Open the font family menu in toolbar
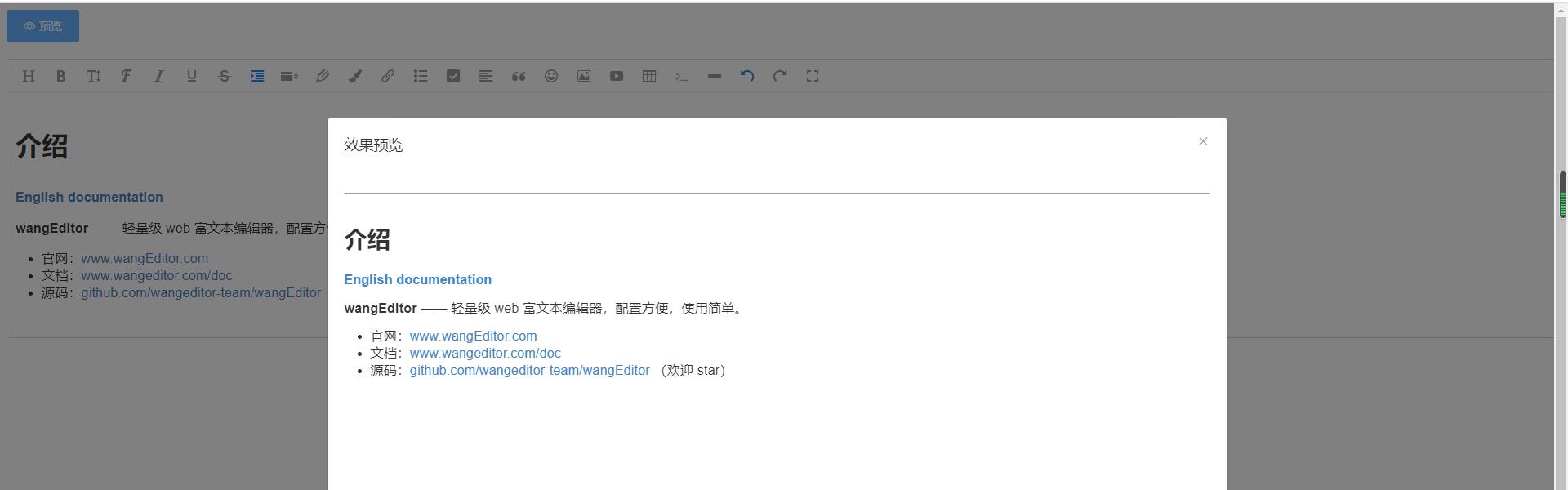This screenshot has width=1568, height=490. (x=126, y=76)
